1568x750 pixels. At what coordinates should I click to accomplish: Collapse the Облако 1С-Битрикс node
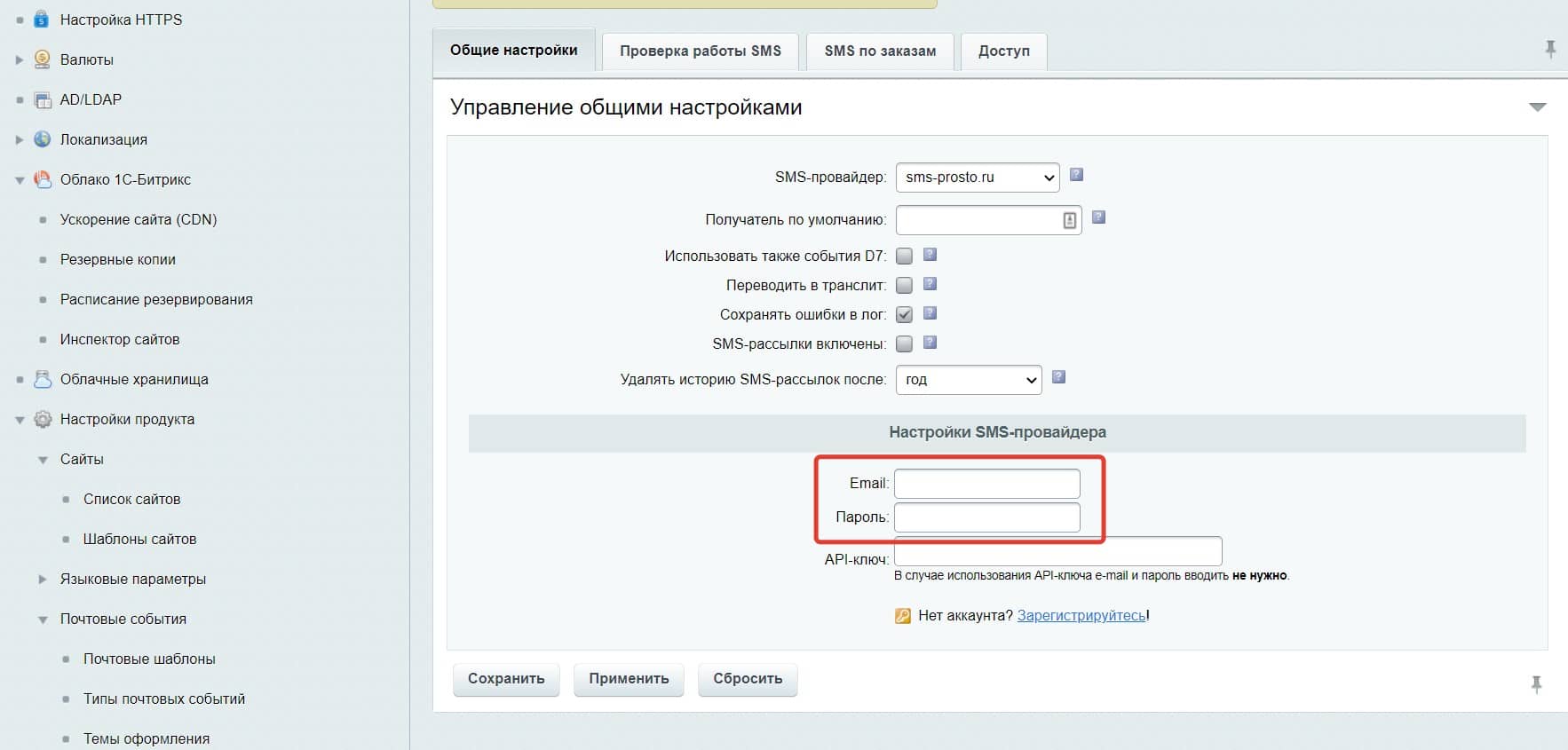point(20,180)
